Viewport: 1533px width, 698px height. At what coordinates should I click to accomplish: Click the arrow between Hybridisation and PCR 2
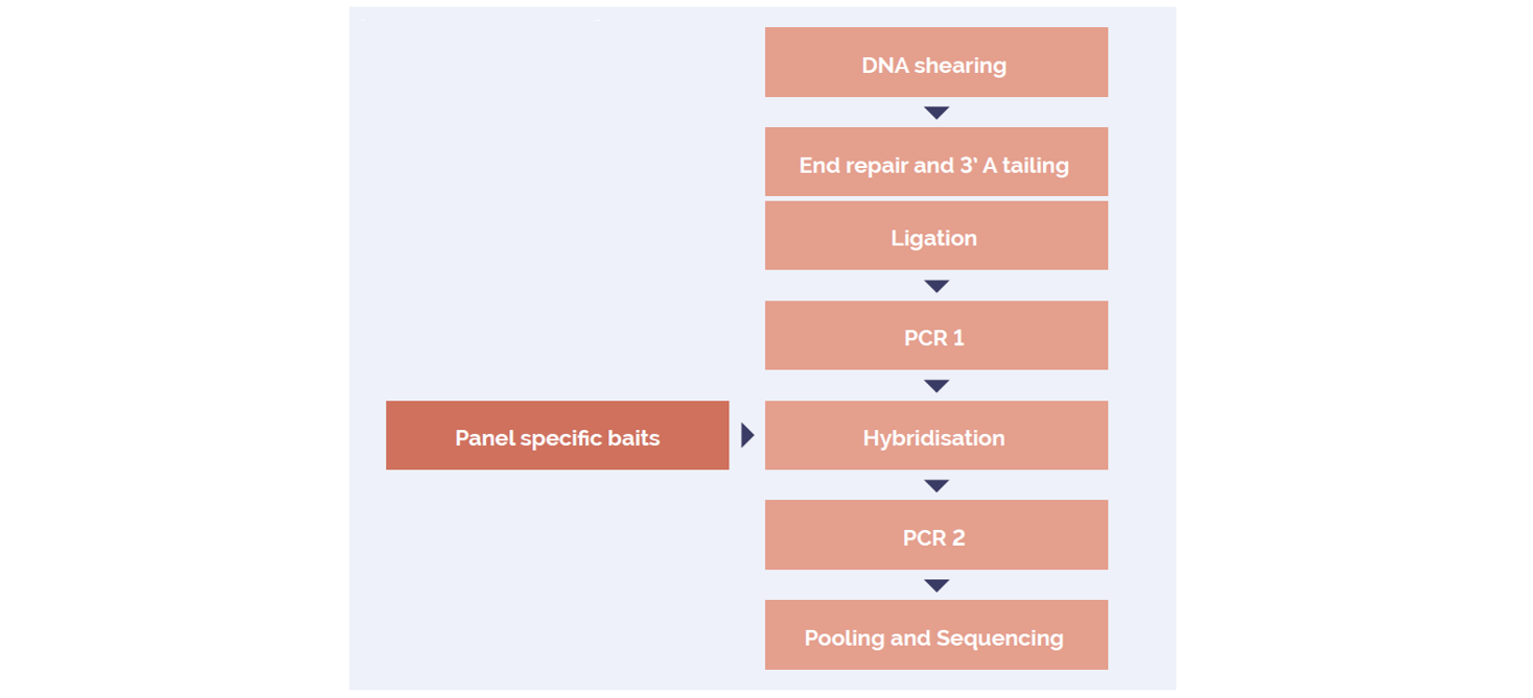[936, 486]
